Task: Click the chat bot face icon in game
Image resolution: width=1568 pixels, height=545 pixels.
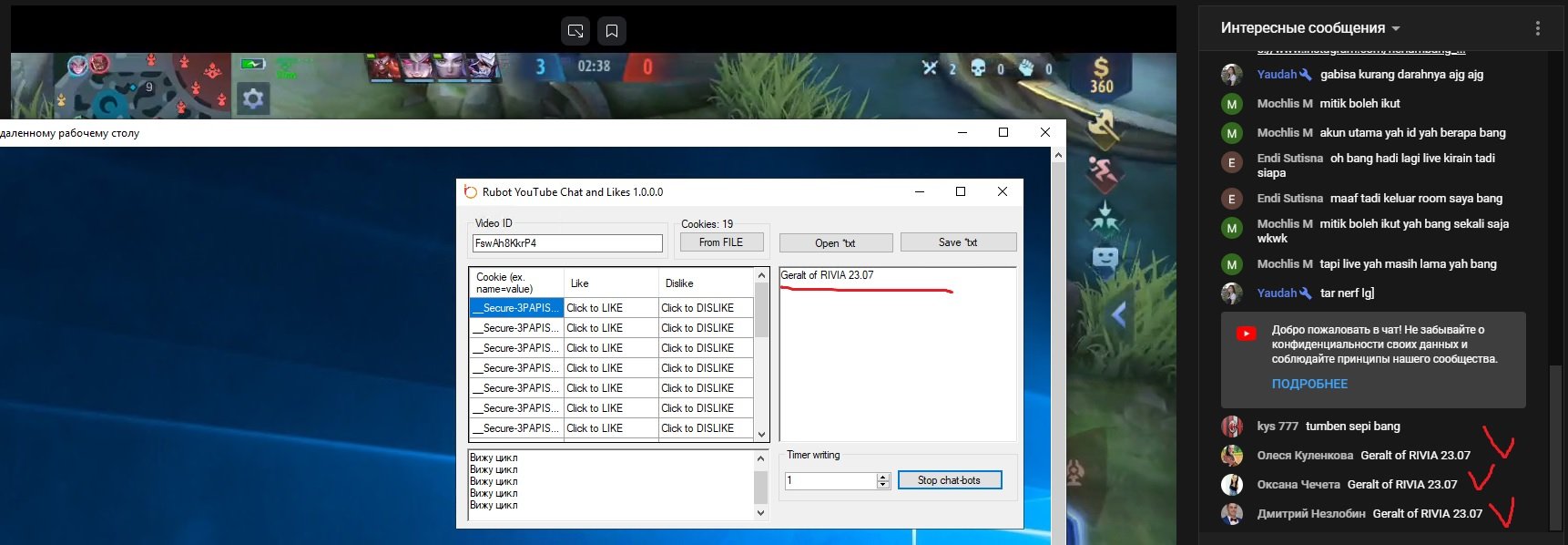Action: coord(1105,258)
